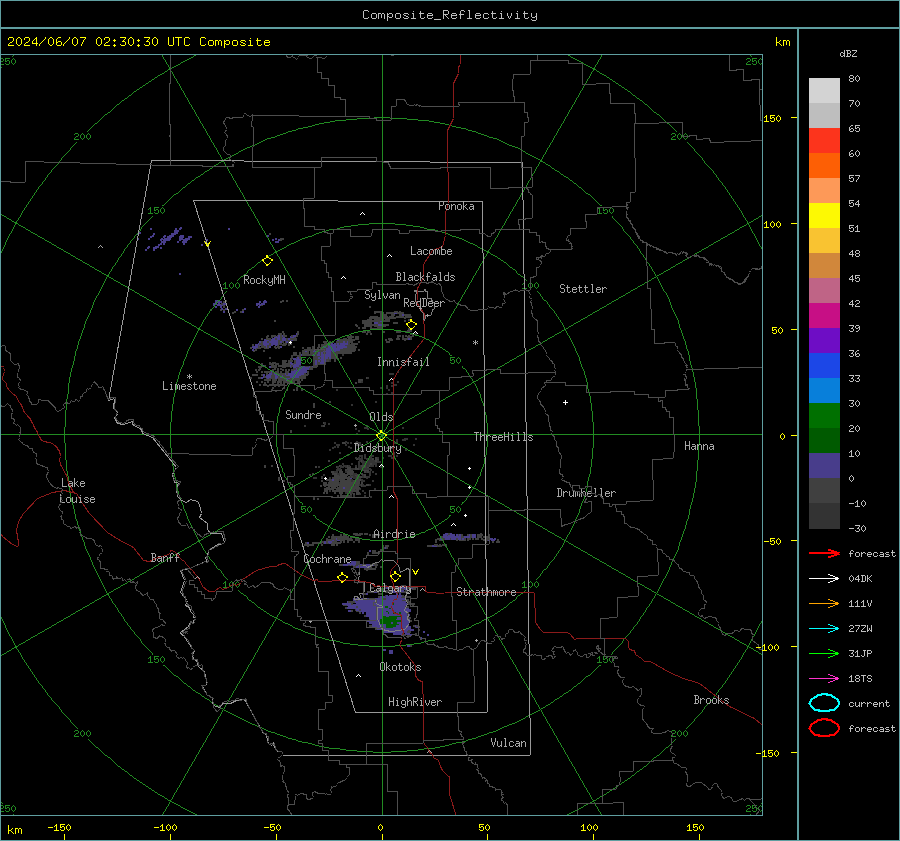This screenshot has height=841, width=900.
Task: Click the 80 dBZ scale value
Action: [x=854, y=79]
